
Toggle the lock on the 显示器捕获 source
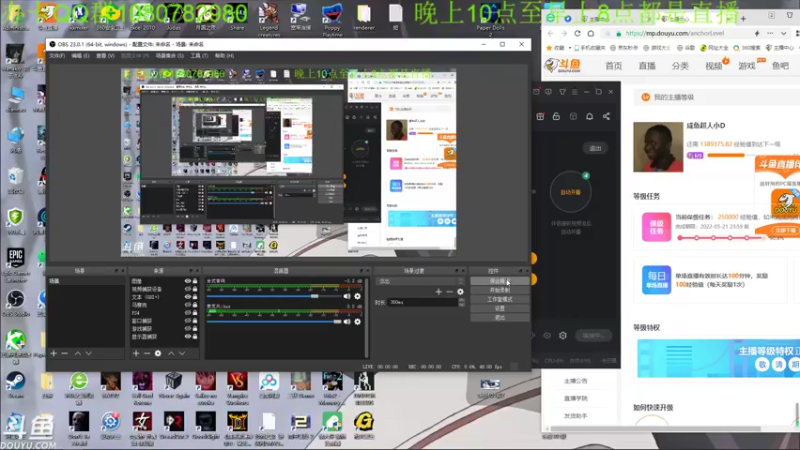point(195,337)
